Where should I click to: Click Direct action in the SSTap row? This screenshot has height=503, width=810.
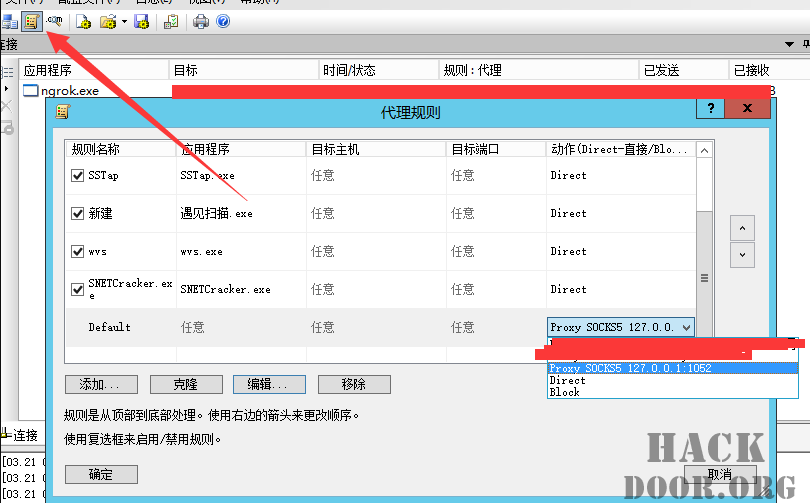(x=568, y=176)
